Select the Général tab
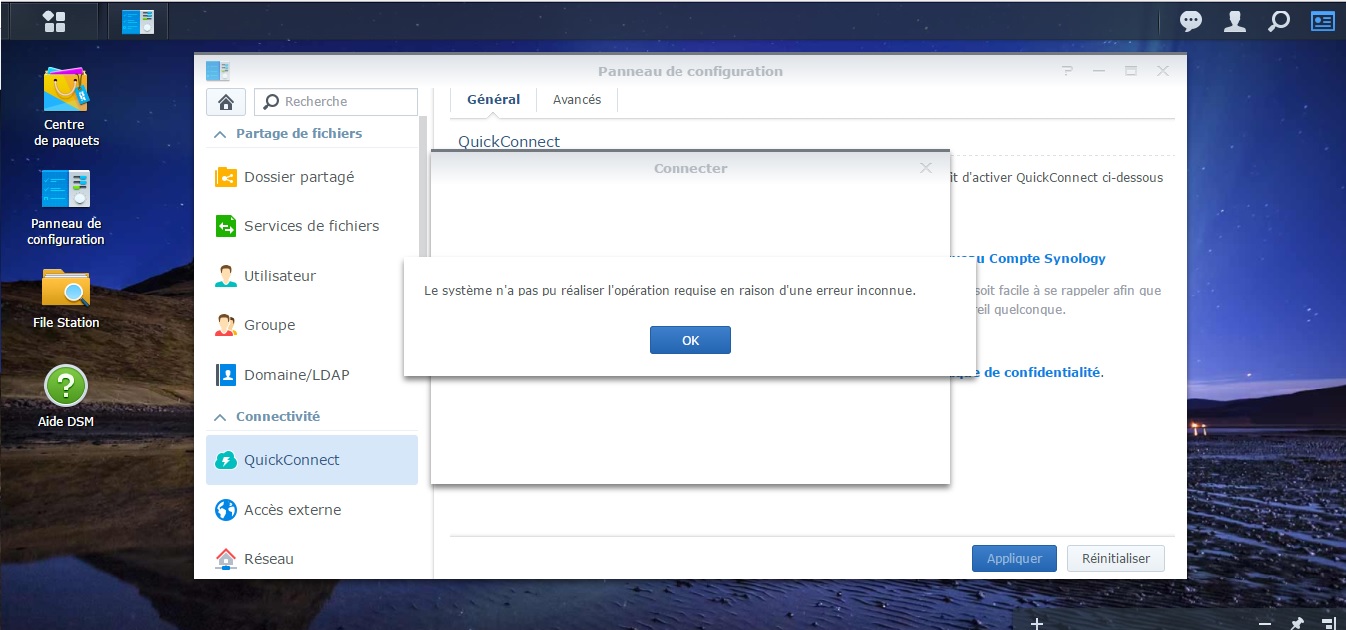The image size is (1346, 630). coord(493,100)
